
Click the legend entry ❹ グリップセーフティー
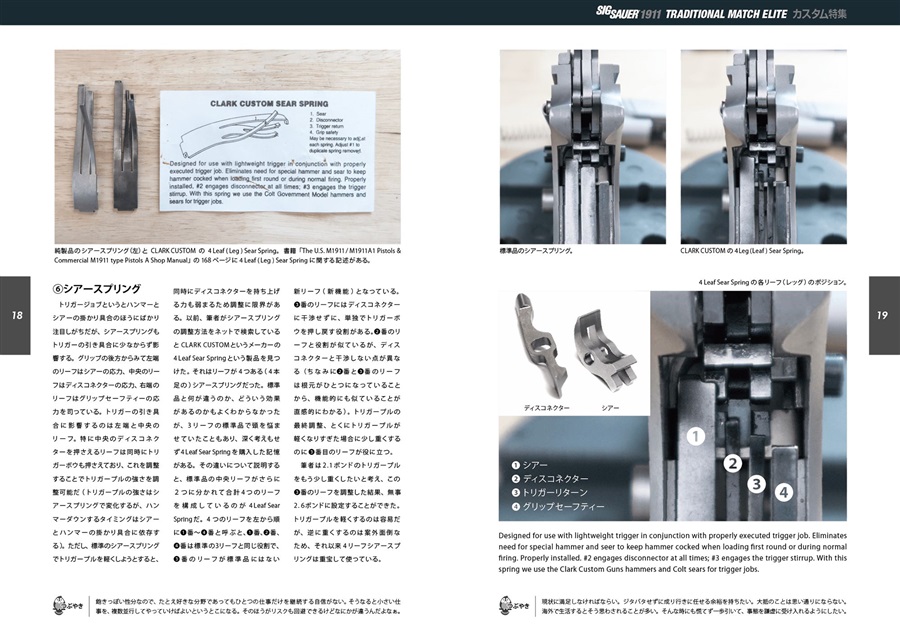tap(558, 507)
